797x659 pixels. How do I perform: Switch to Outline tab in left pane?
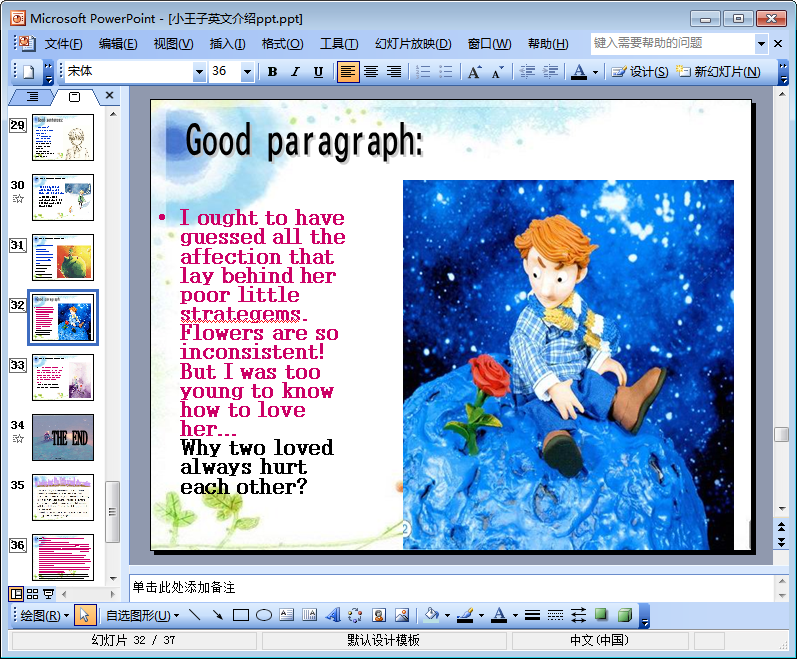click(32, 96)
